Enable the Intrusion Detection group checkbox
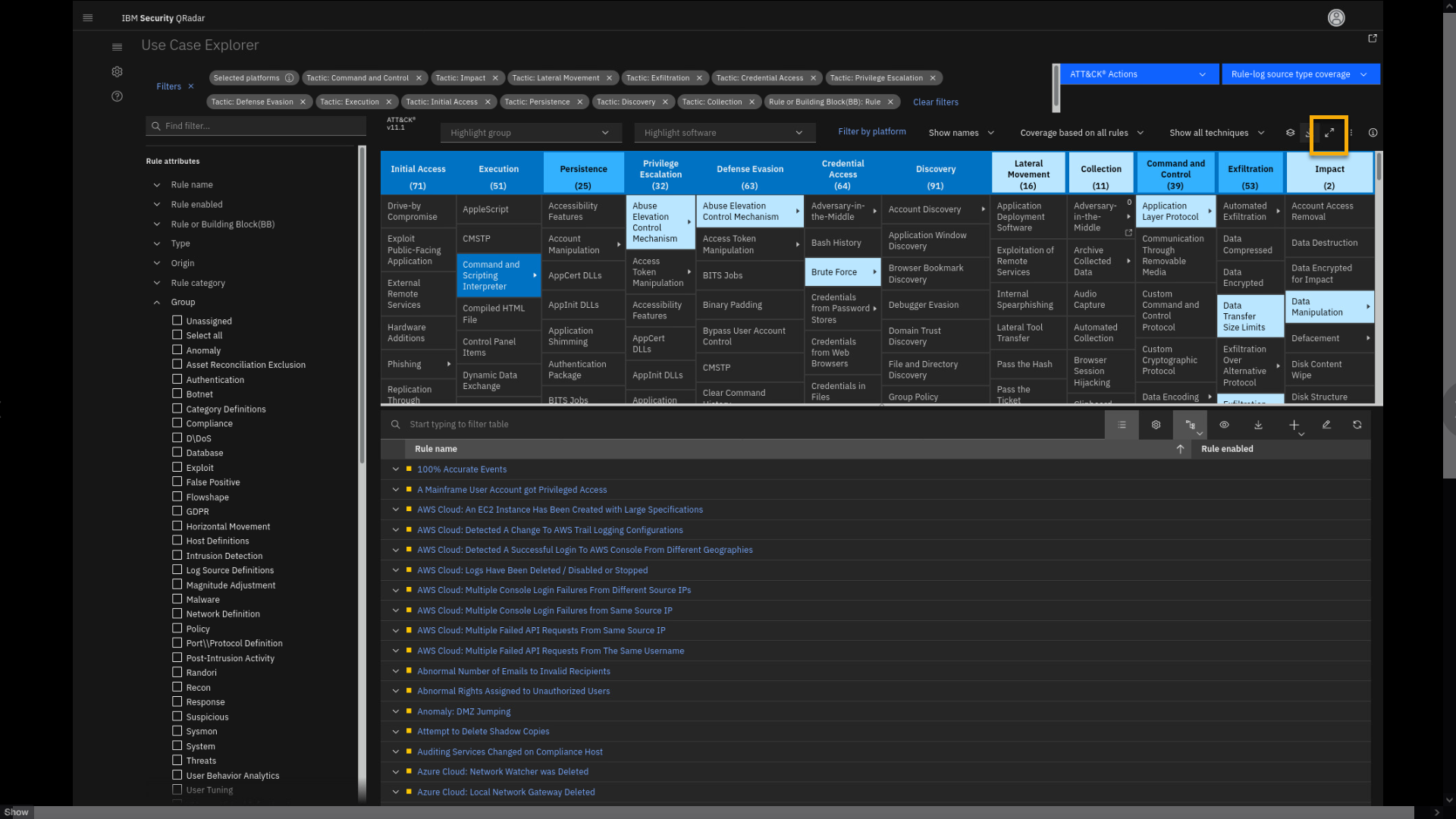1456x819 pixels. (x=177, y=555)
